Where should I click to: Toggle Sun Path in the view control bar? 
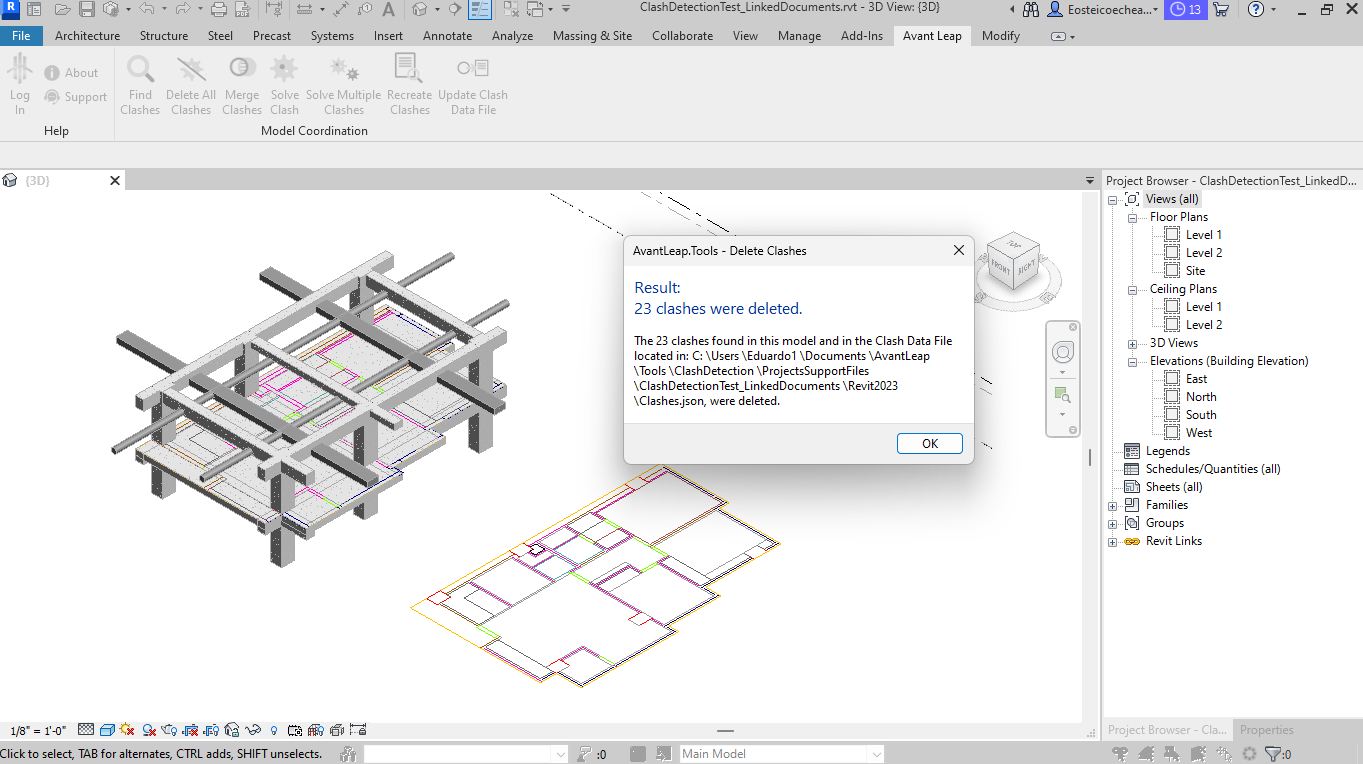pyautogui.click(x=127, y=731)
